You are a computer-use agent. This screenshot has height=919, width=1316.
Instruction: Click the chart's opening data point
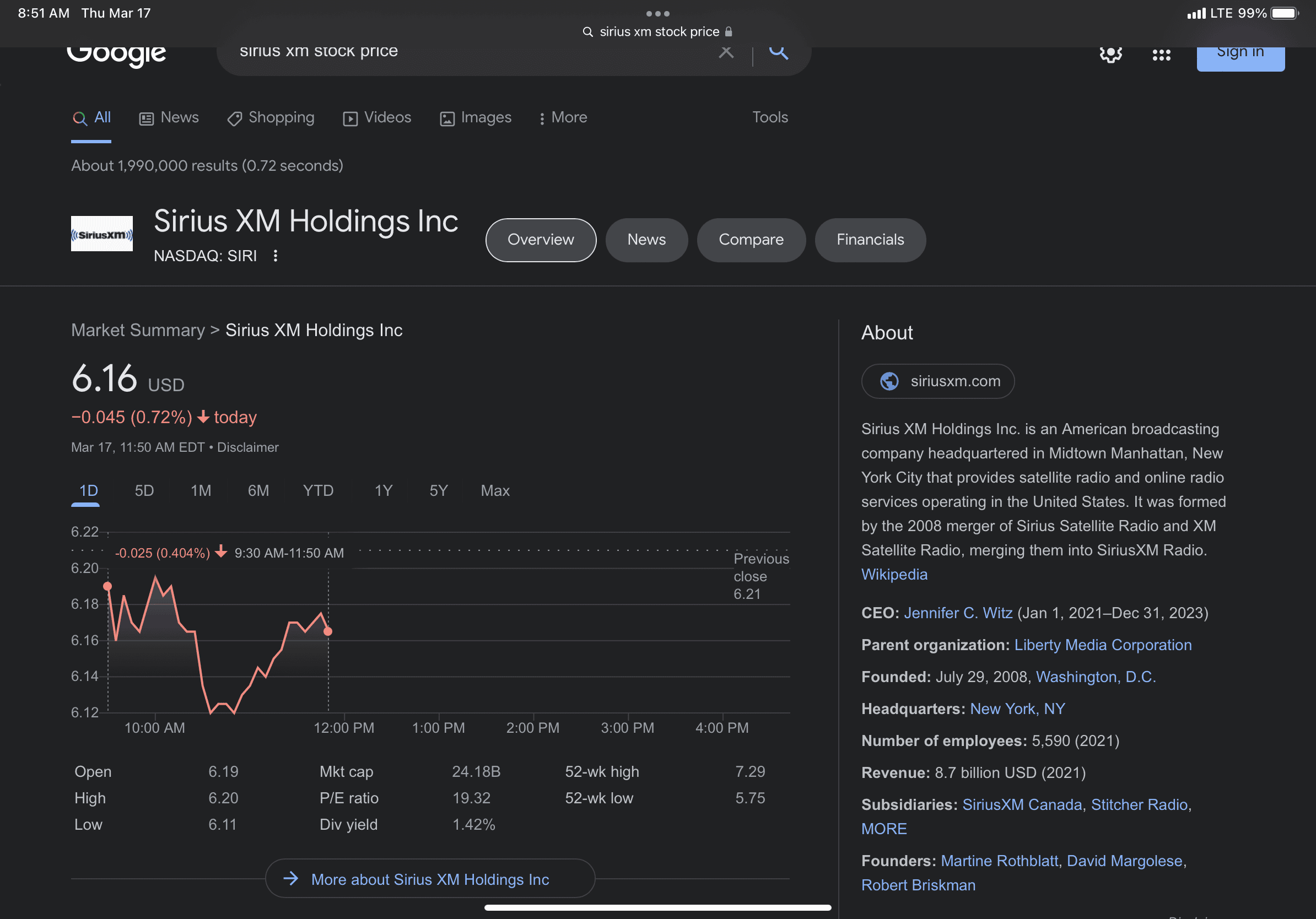(107, 586)
